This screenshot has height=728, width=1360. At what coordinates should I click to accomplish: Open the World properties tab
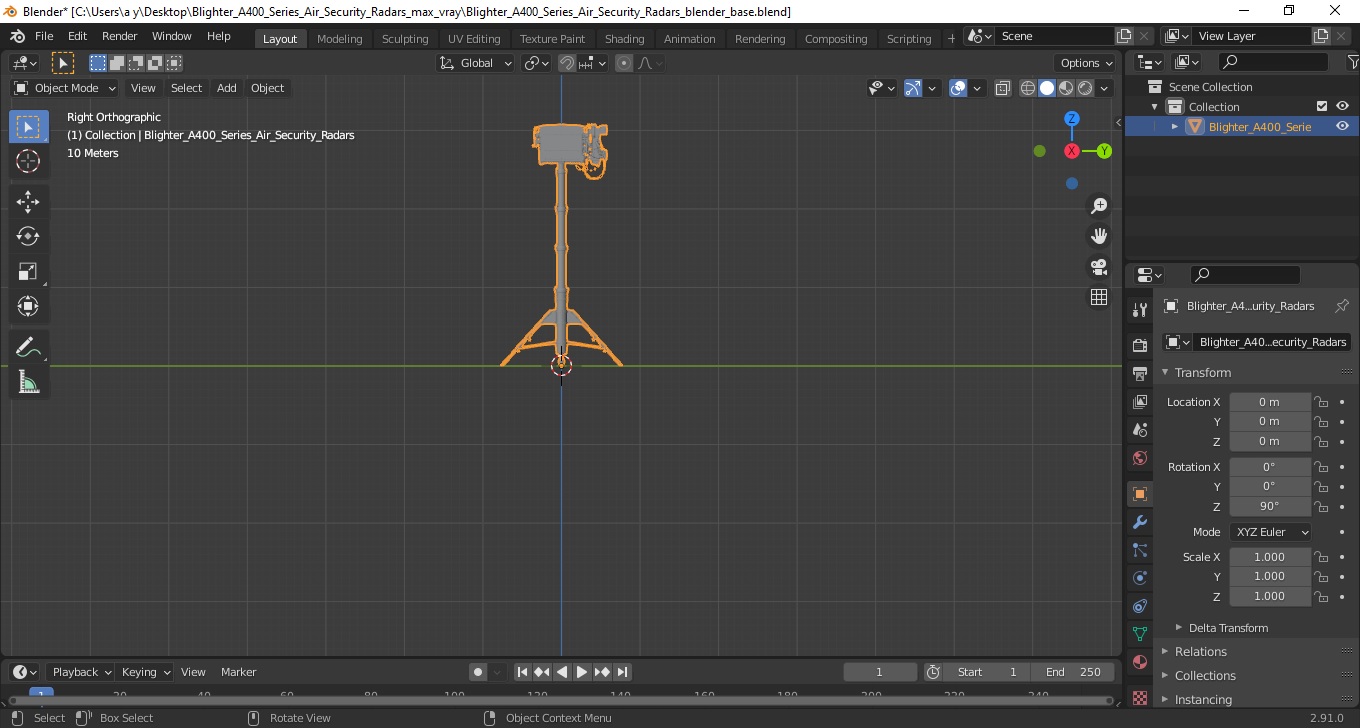pos(1139,457)
